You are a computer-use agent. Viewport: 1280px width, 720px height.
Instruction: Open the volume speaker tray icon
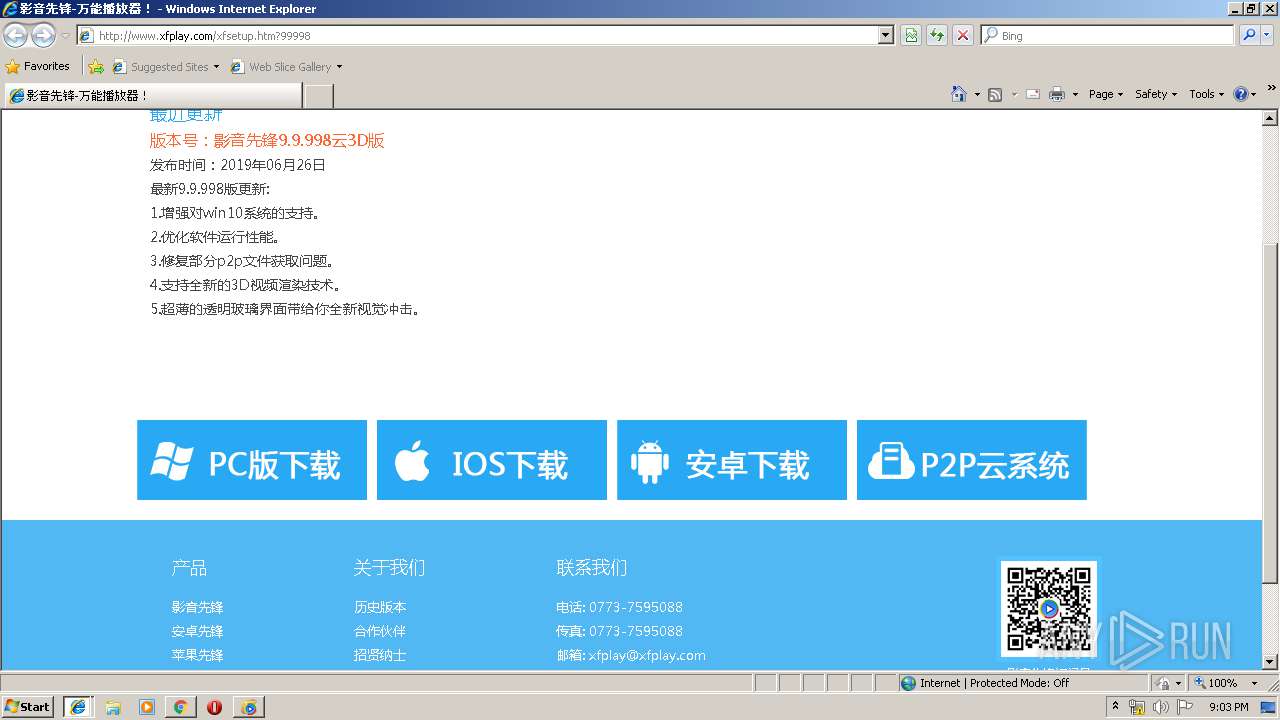tap(1161, 707)
